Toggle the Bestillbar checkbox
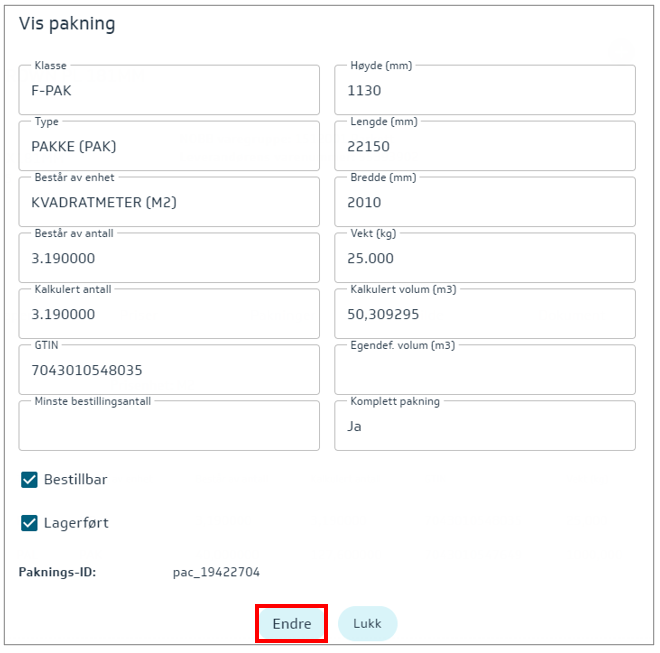Image resolution: width=660 pixels, height=653 pixels. tap(29, 480)
